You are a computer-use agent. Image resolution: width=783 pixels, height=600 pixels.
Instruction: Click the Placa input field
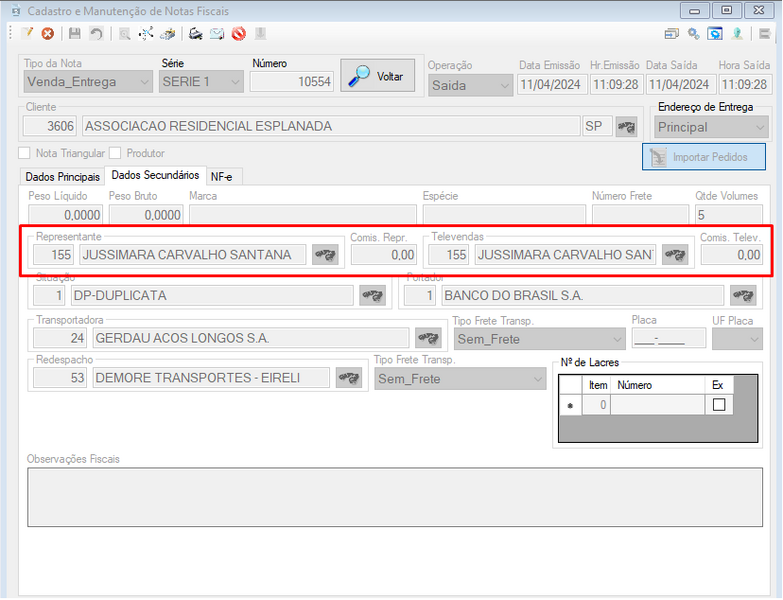[x=669, y=339]
